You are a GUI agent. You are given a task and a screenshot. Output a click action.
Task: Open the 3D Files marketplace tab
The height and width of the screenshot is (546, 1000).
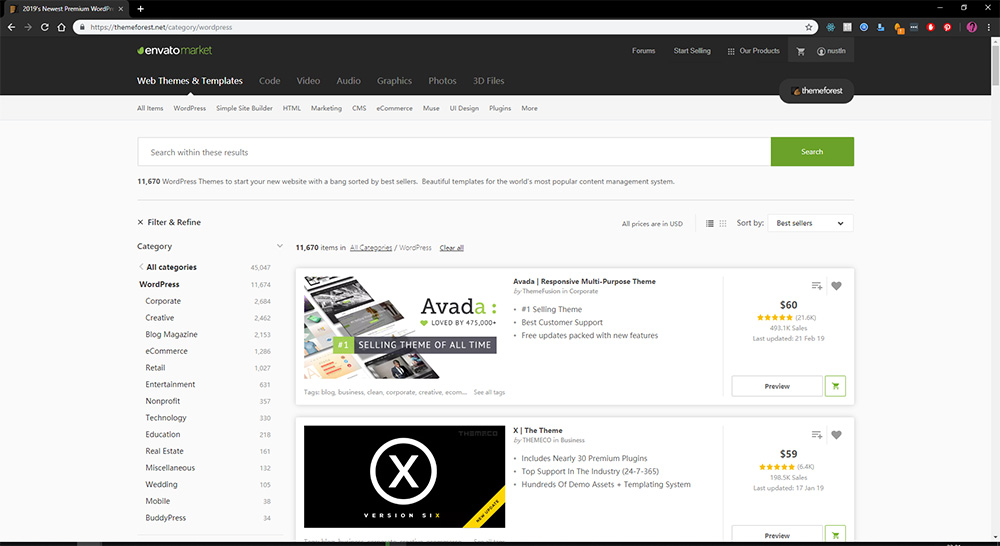pos(489,81)
